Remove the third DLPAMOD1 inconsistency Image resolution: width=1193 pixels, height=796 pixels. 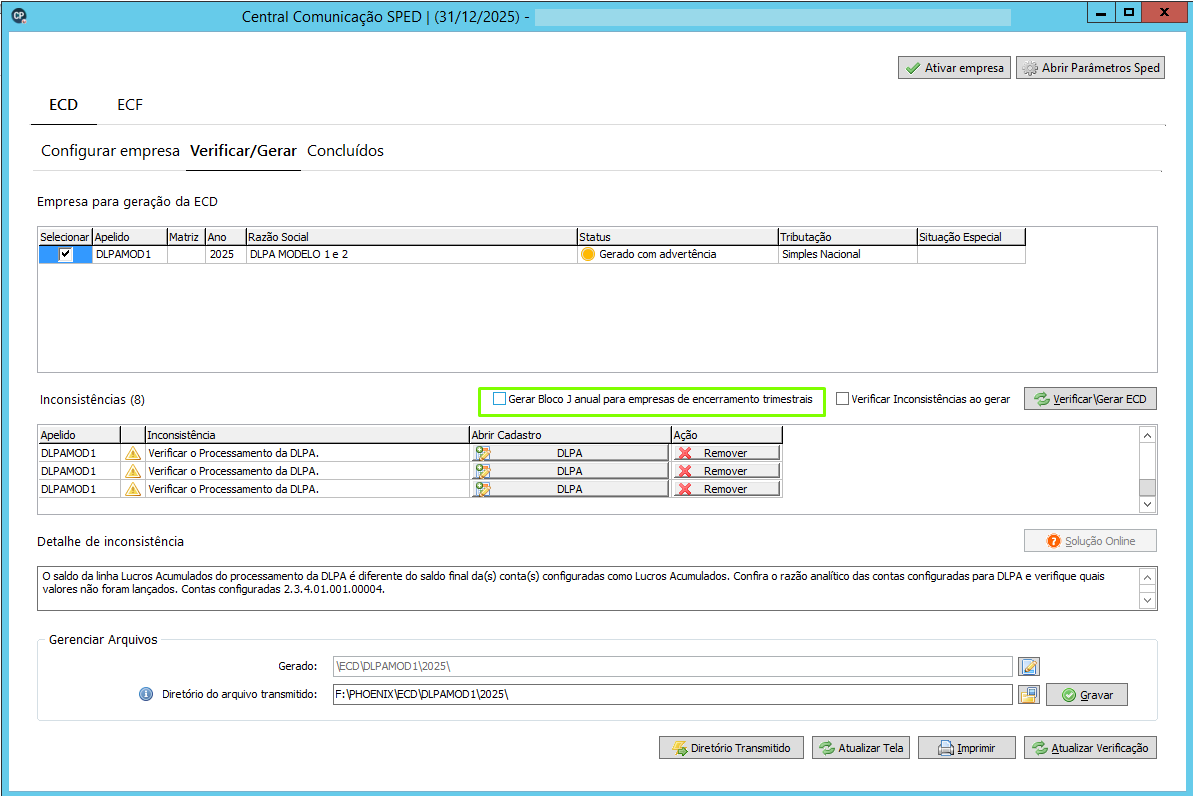click(x=727, y=489)
